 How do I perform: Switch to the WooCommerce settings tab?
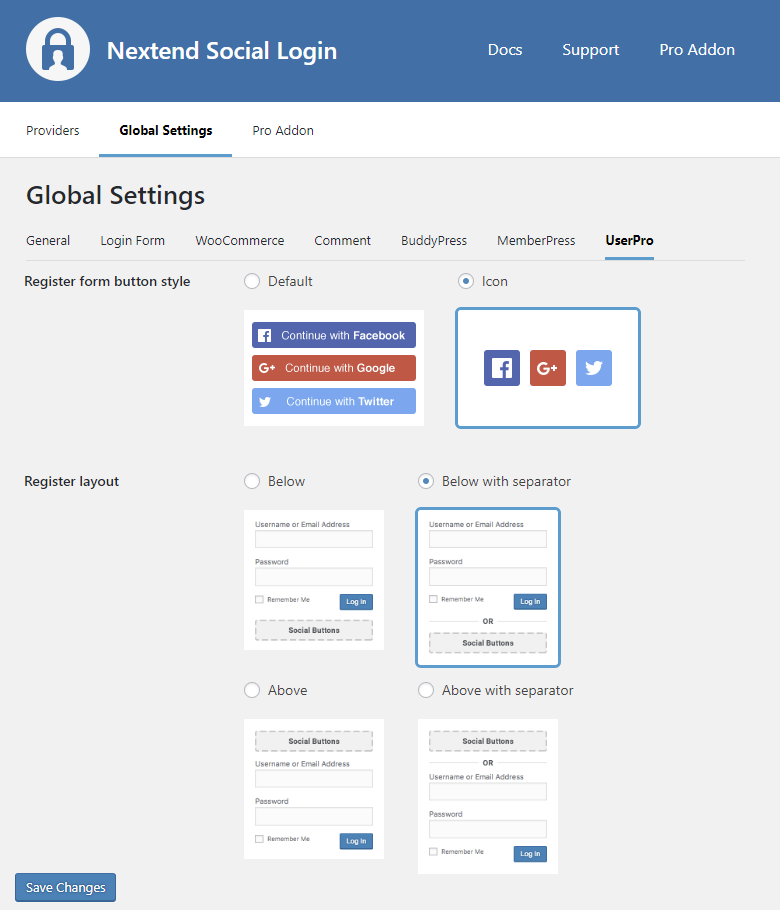pyautogui.click(x=240, y=240)
